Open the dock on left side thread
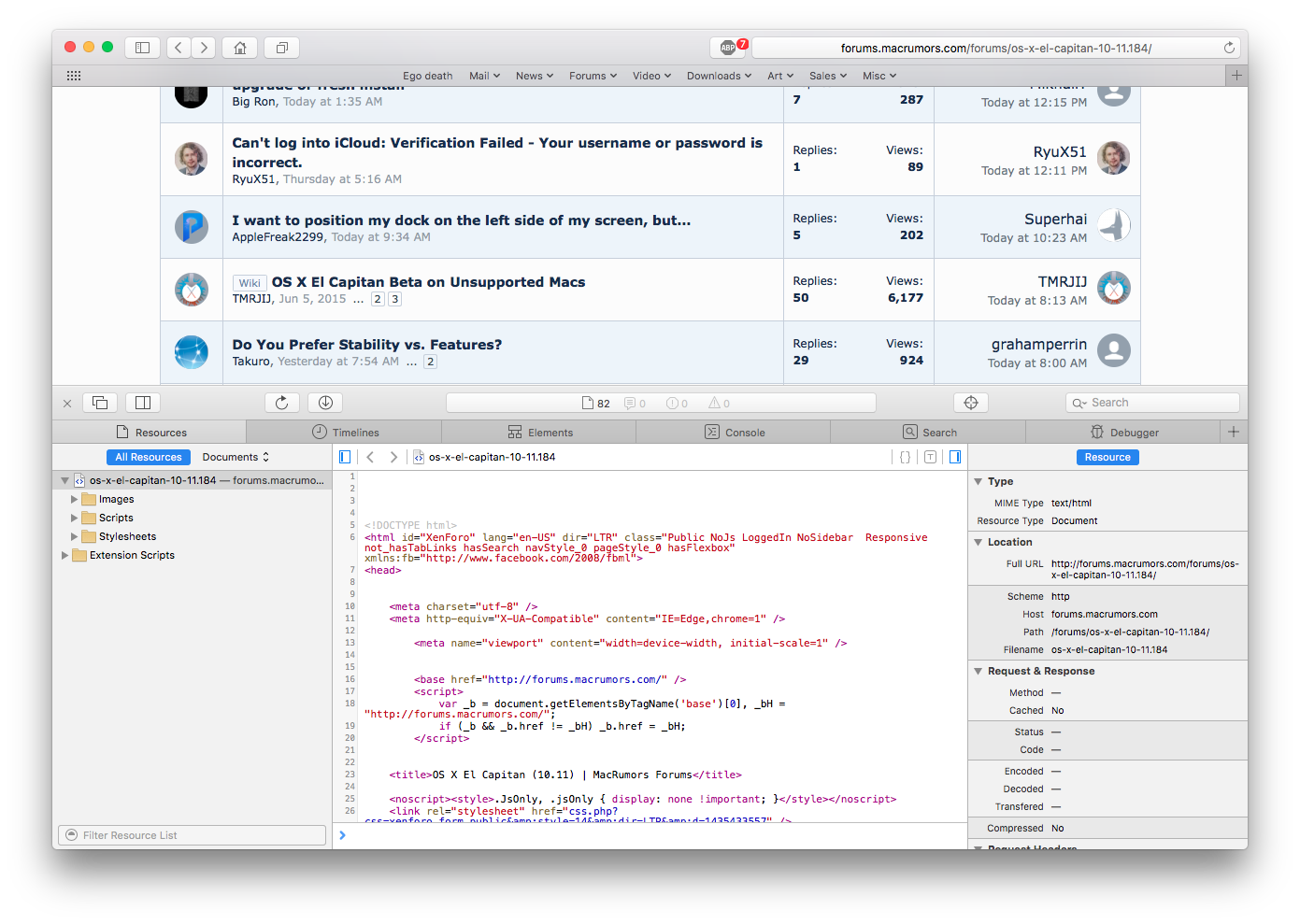1300x924 pixels. point(462,220)
